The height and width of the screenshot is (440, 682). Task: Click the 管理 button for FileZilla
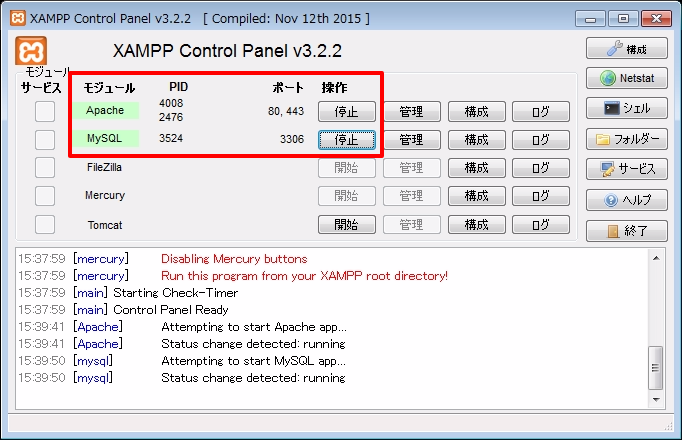coord(411,168)
